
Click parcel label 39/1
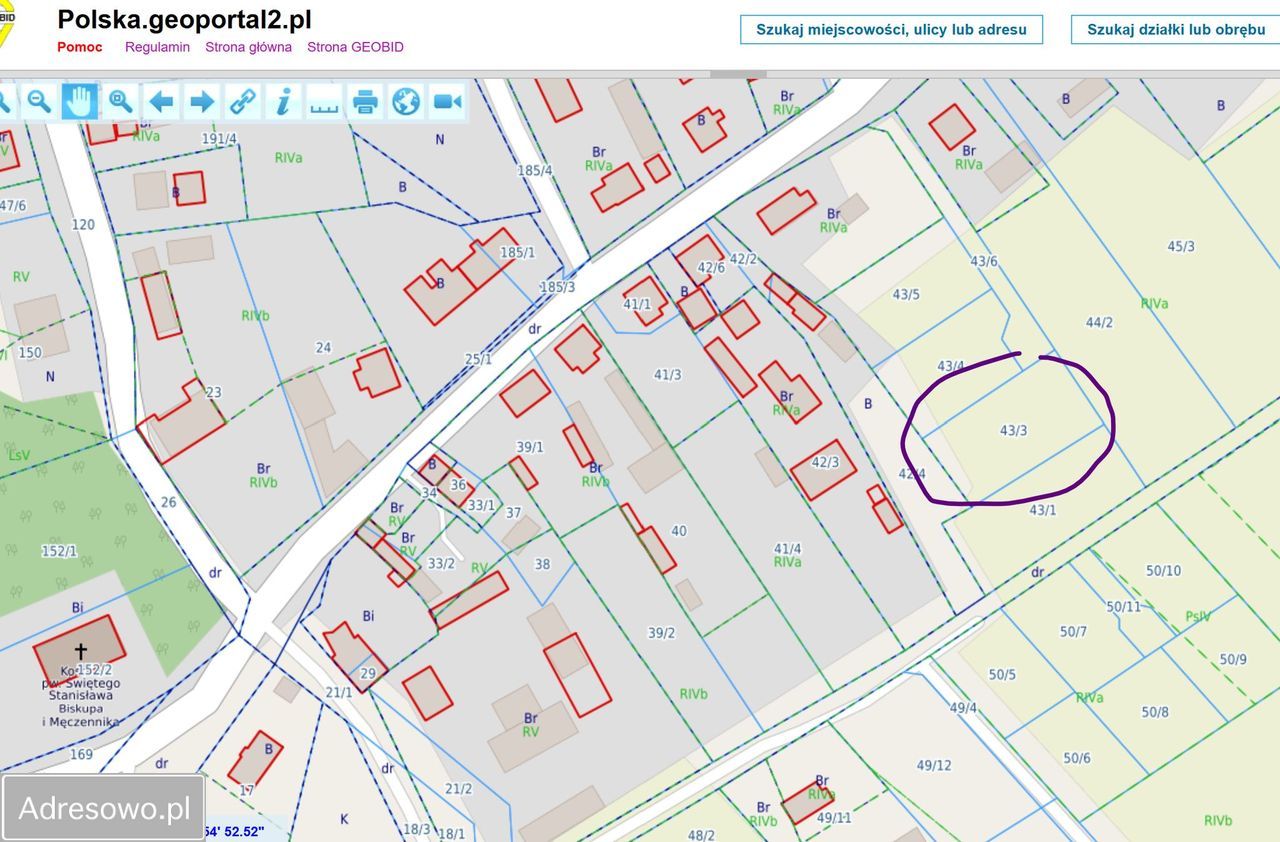tap(530, 447)
